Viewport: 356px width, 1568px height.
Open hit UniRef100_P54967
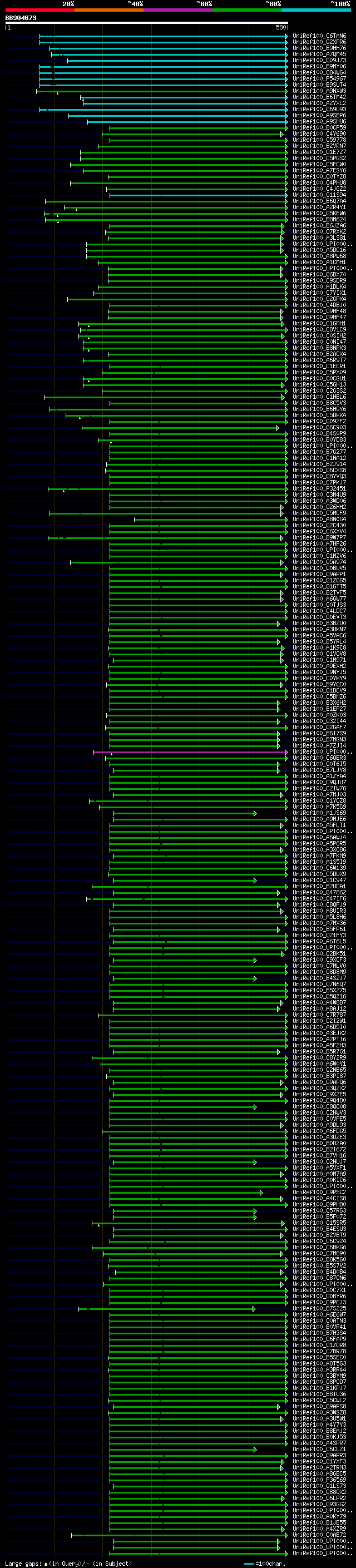pyautogui.click(x=319, y=78)
